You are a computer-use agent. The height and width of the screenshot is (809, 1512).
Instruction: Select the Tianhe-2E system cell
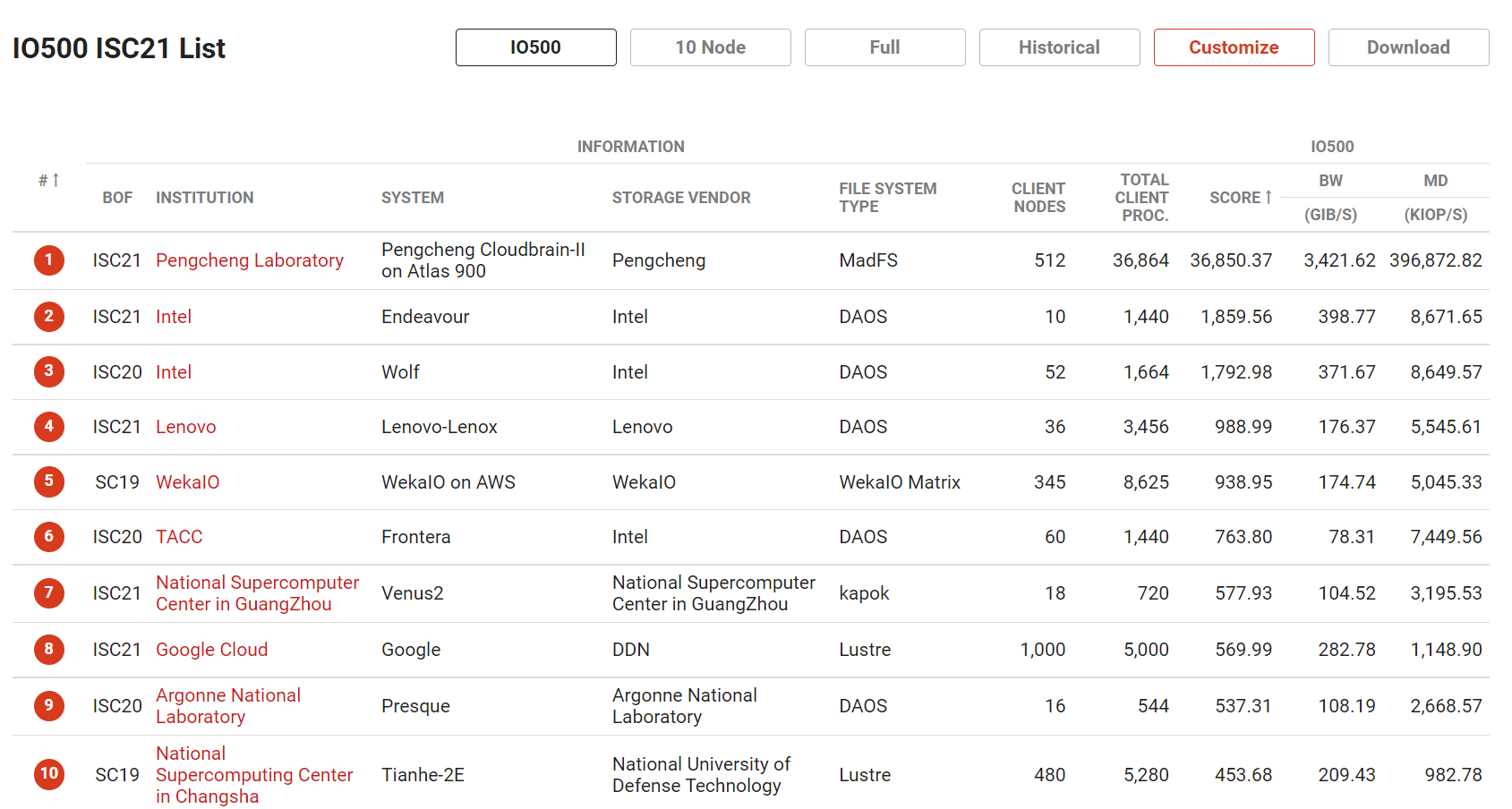[423, 775]
